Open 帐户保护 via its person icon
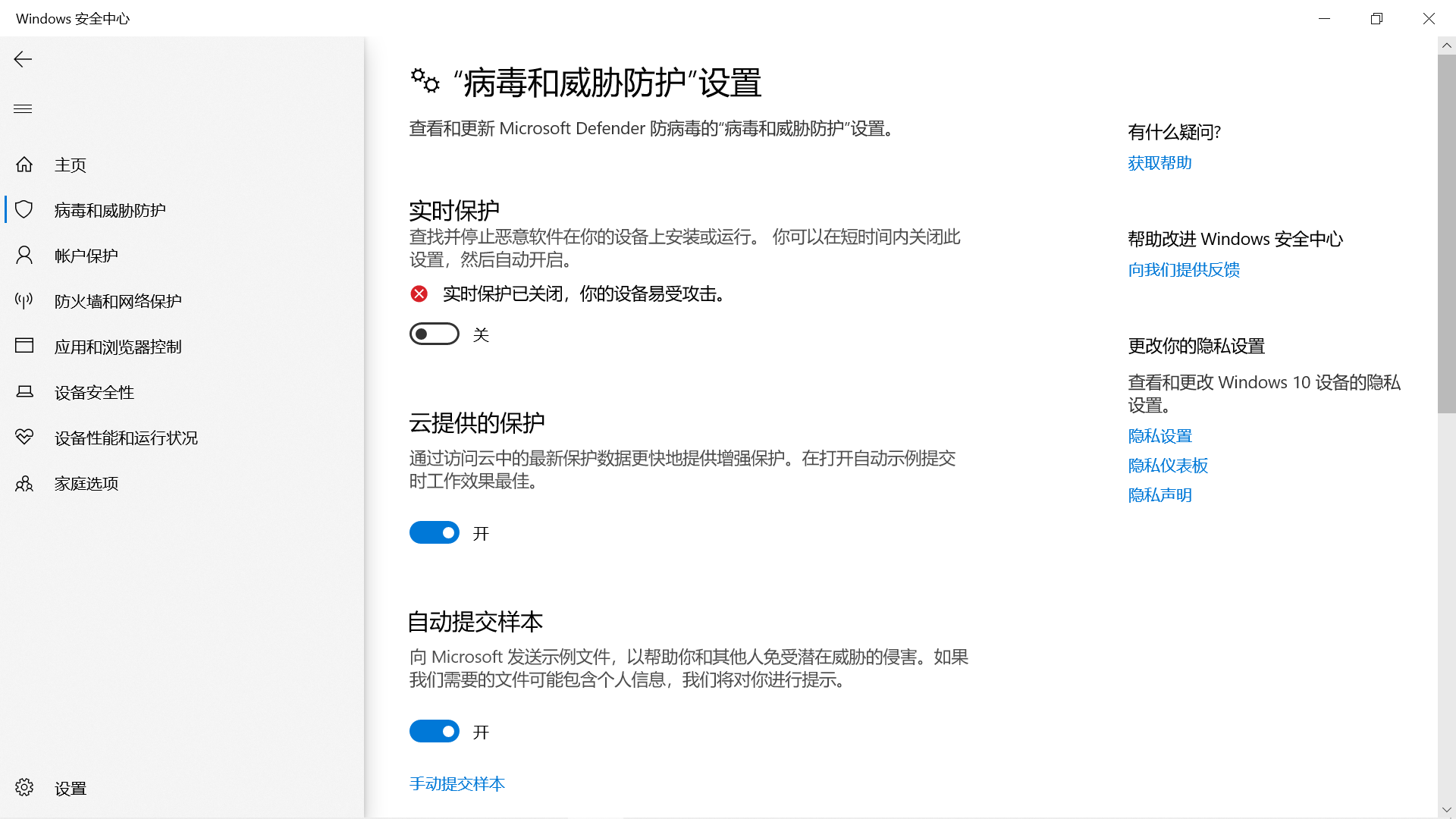Viewport: 1456px width, 819px height. coord(24,256)
